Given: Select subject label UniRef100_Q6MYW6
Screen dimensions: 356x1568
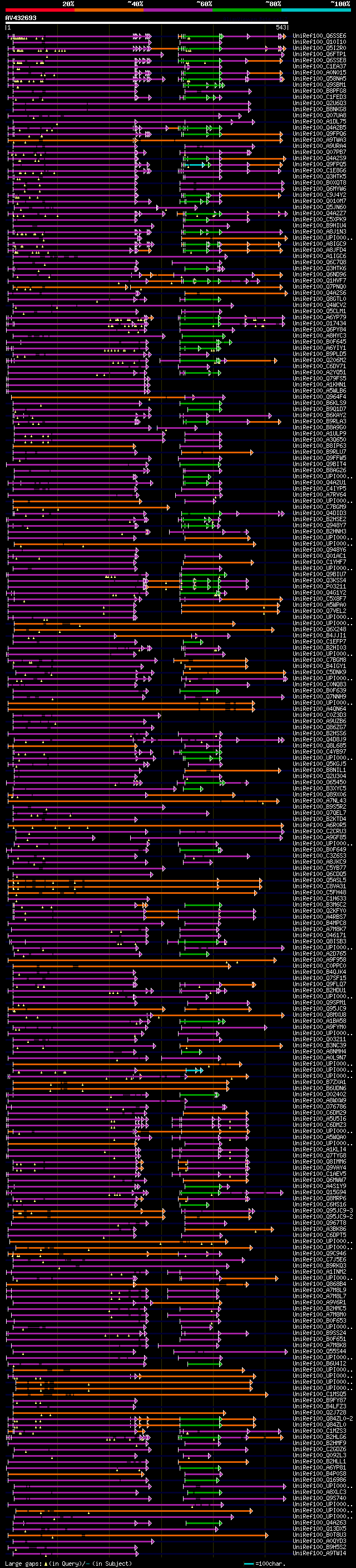Looking at the screenshot, I should point(319,189).
